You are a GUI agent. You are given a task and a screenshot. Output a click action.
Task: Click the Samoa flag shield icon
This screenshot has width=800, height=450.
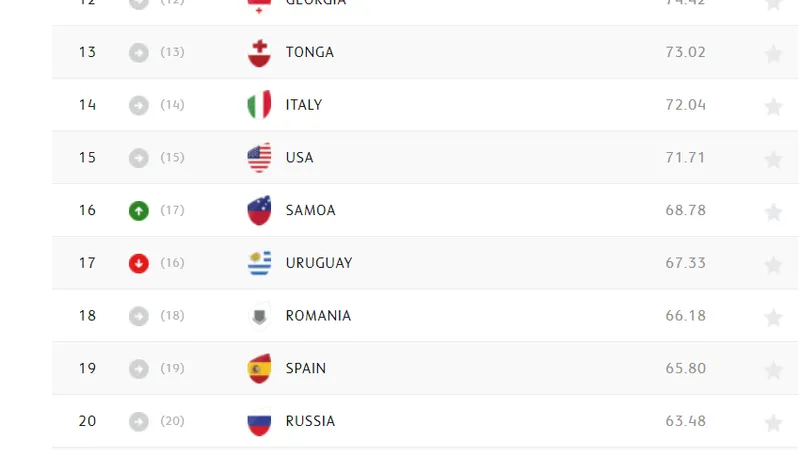pyautogui.click(x=259, y=210)
